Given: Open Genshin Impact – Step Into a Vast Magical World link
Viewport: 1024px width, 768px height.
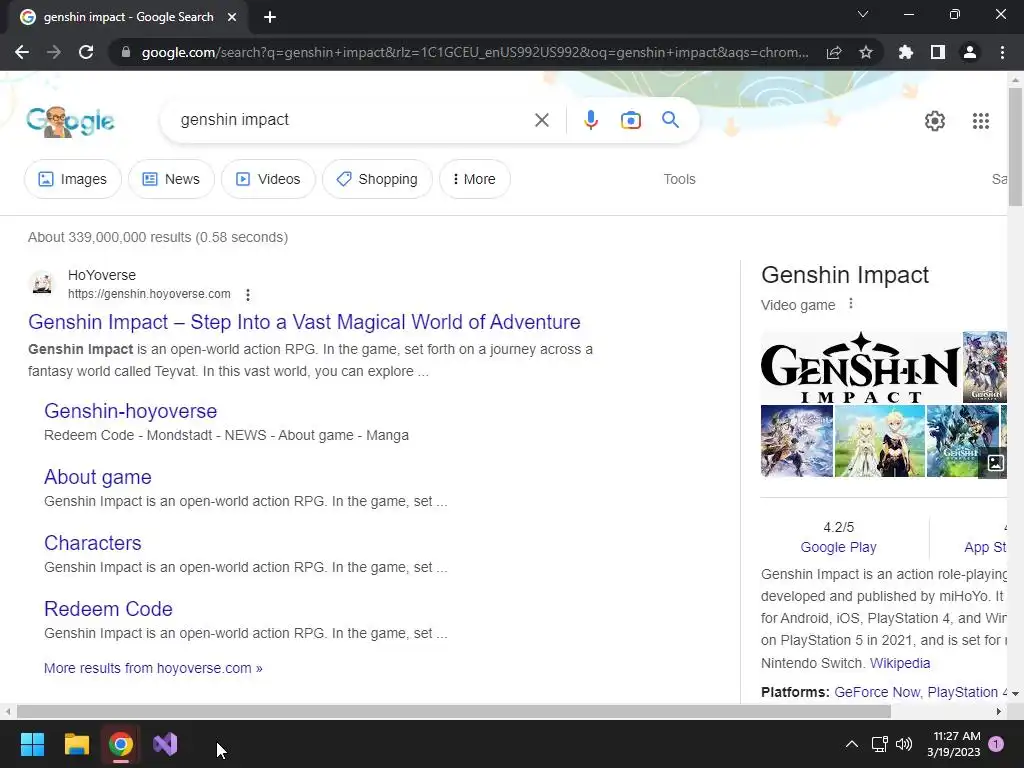Looking at the screenshot, I should (304, 322).
